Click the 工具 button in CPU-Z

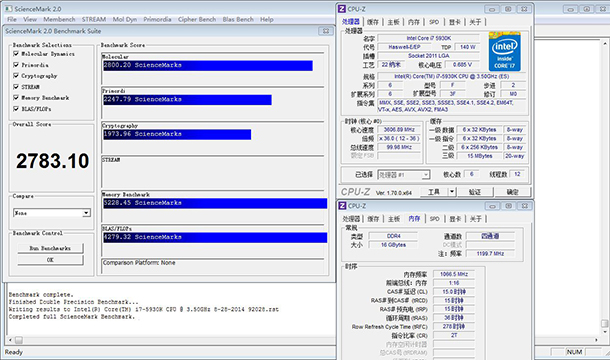[434, 191]
